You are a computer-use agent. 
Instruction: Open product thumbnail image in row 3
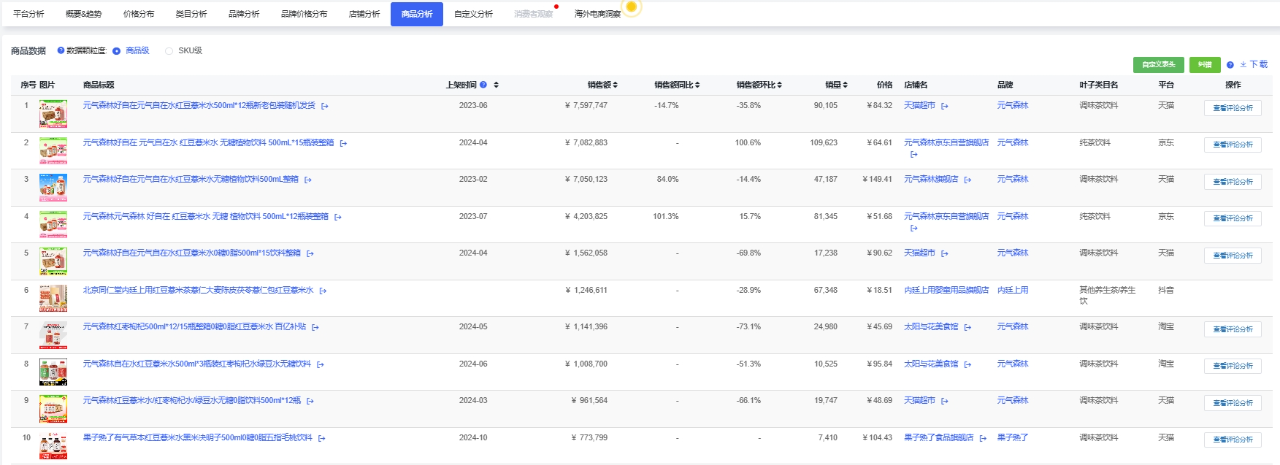coord(52,188)
